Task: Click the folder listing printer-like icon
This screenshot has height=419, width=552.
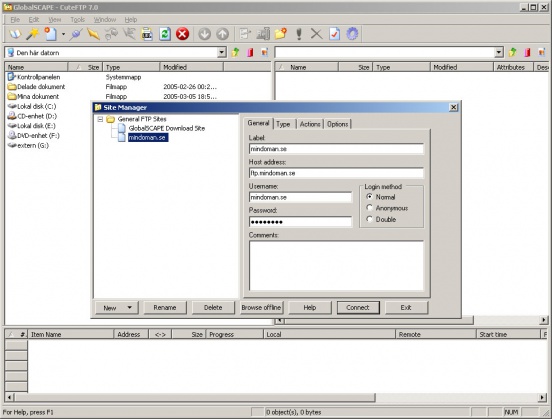Action: [x=147, y=34]
